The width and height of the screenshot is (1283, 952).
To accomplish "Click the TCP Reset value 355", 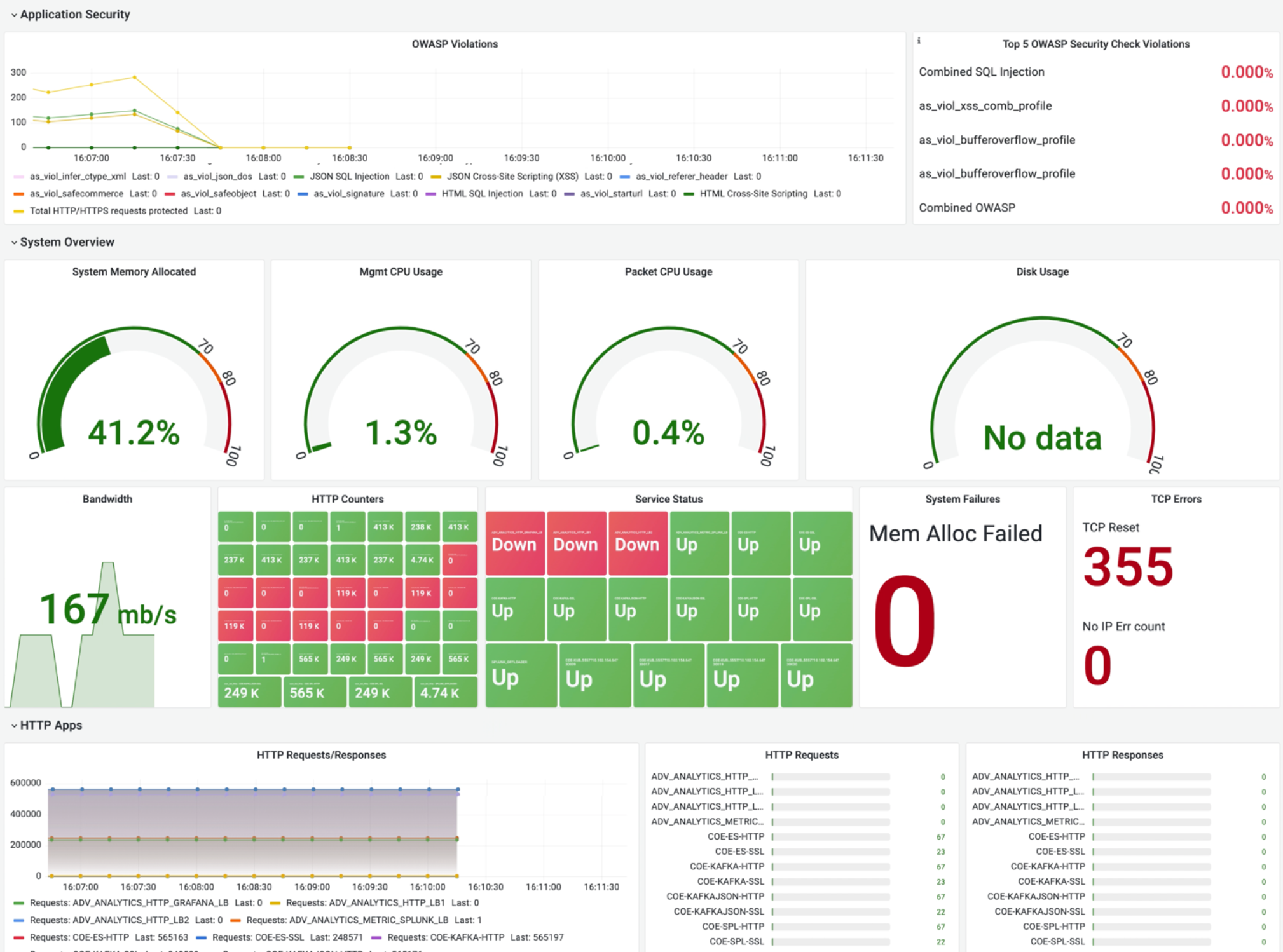I will [x=1128, y=566].
